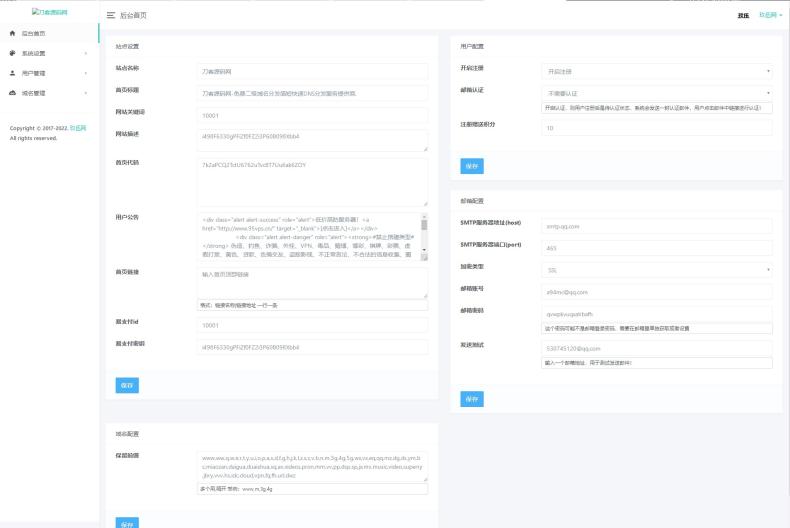790x528 pixels.
Task: Click the hamburger menu icon in header
Action: (x=111, y=16)
